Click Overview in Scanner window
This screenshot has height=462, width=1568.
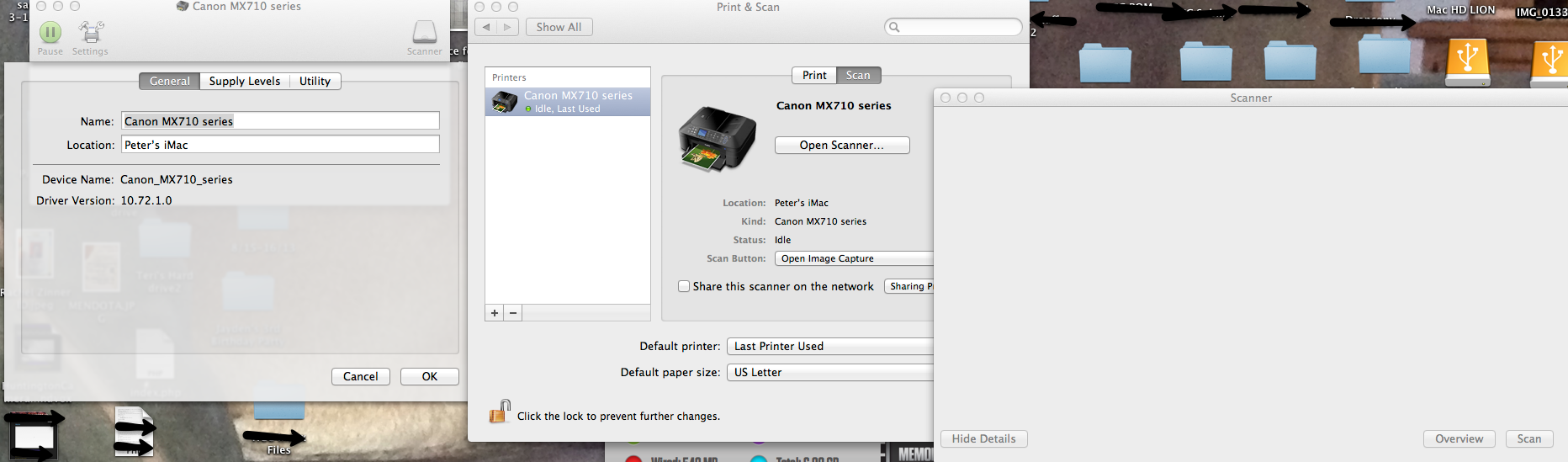tap(1459, 438)
